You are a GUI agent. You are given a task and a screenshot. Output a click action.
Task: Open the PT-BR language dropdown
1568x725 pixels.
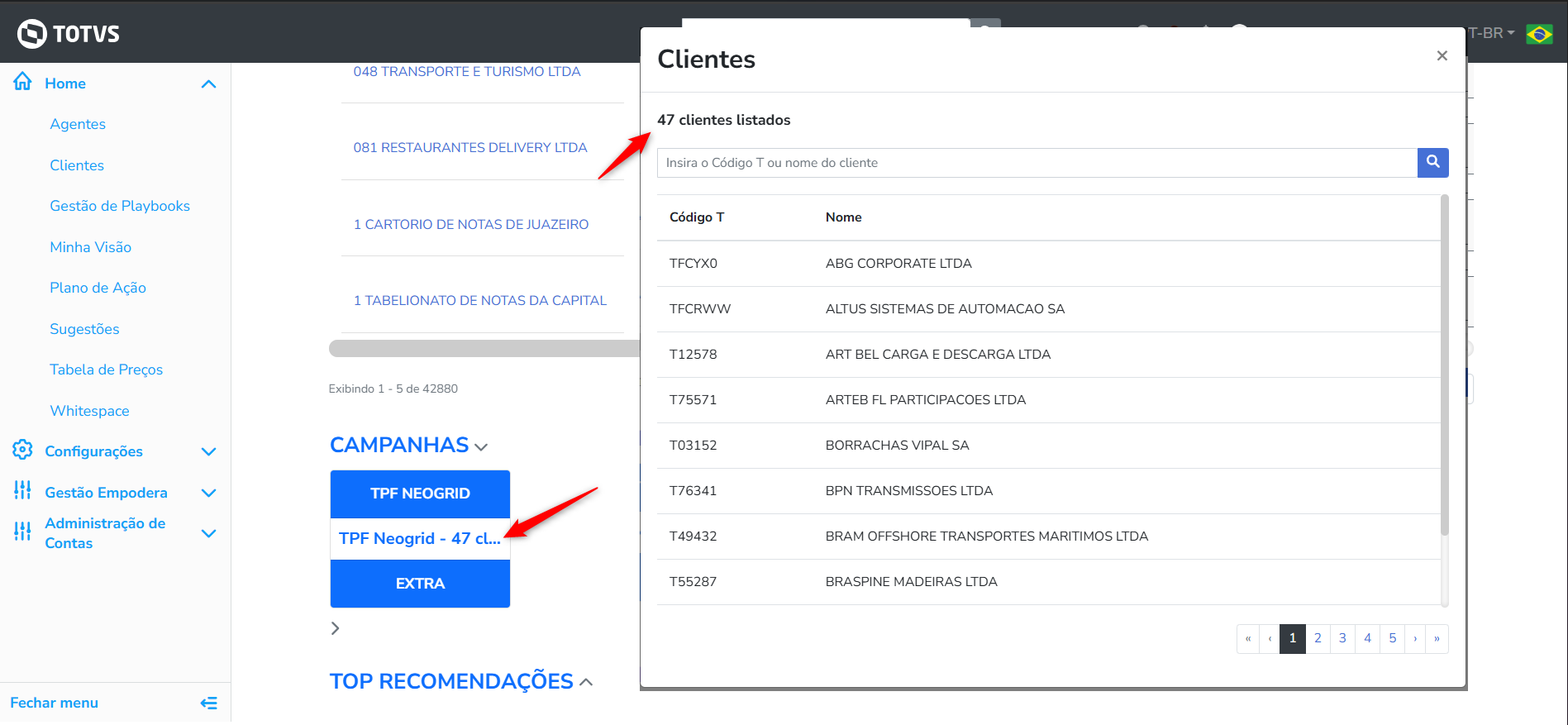(x=1491, y=33)
